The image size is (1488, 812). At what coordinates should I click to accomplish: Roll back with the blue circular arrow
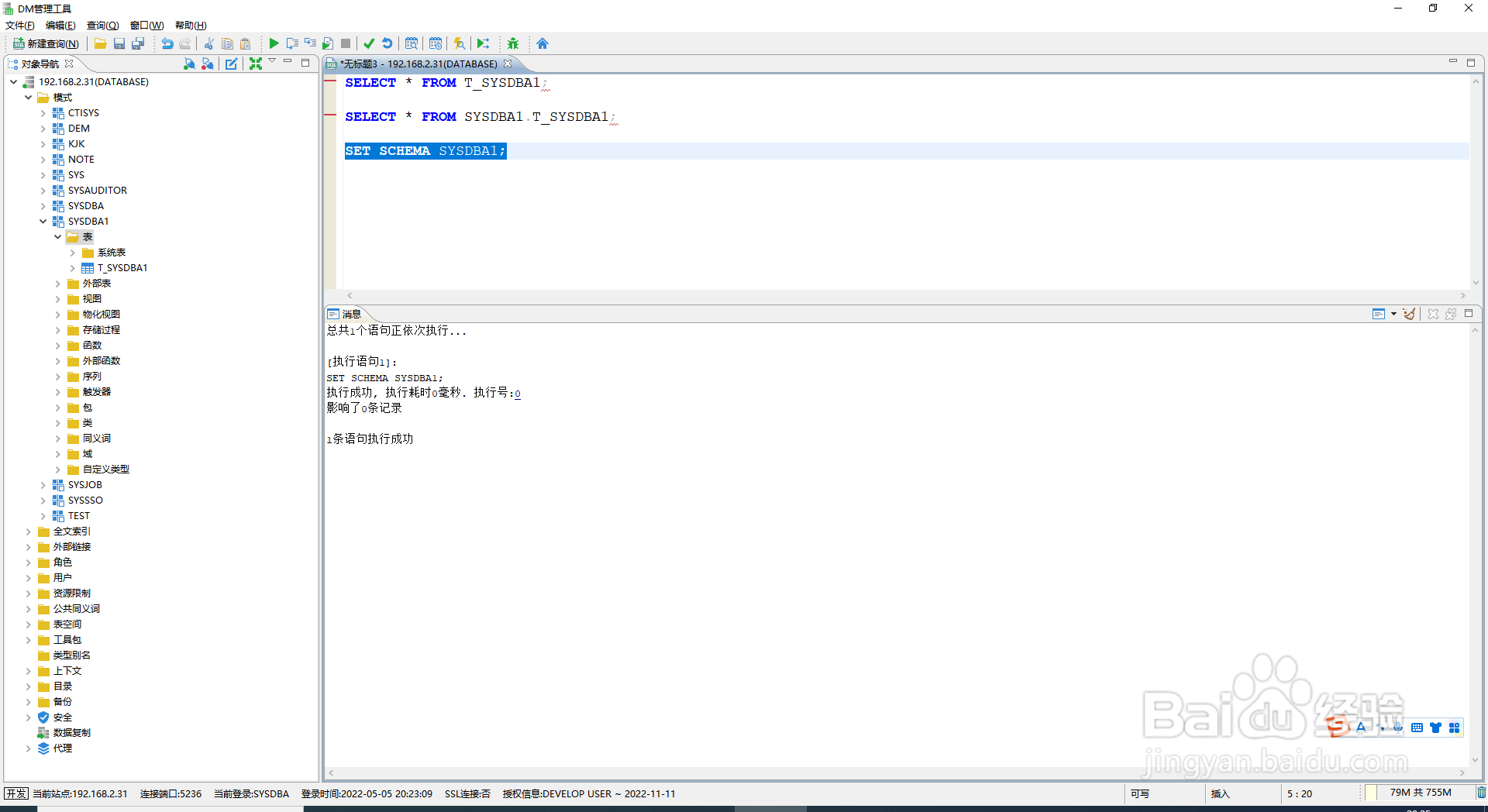387,44
